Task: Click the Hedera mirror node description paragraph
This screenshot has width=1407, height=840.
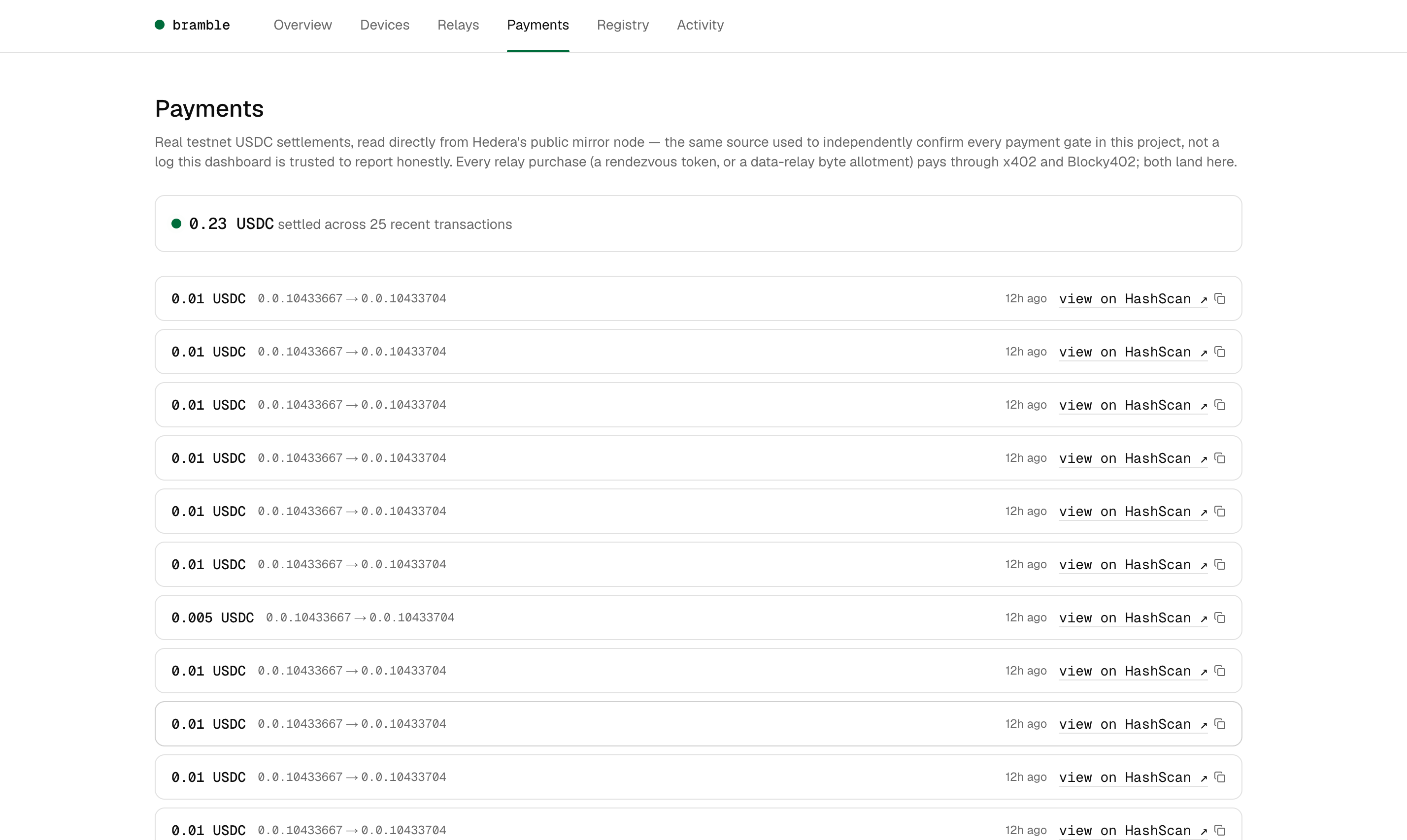Action: click(696, 152)
